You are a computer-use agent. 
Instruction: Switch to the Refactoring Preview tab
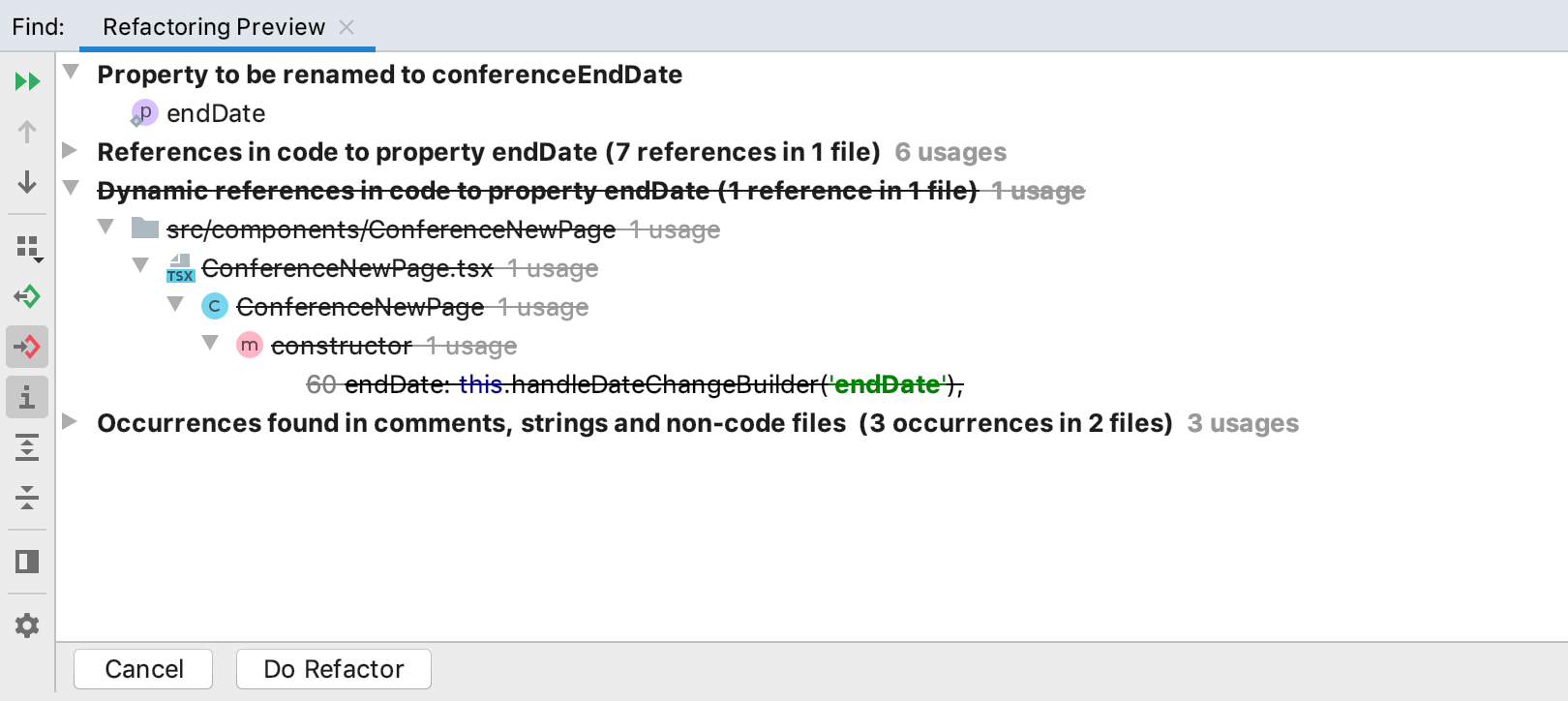(x=213, y=26)
